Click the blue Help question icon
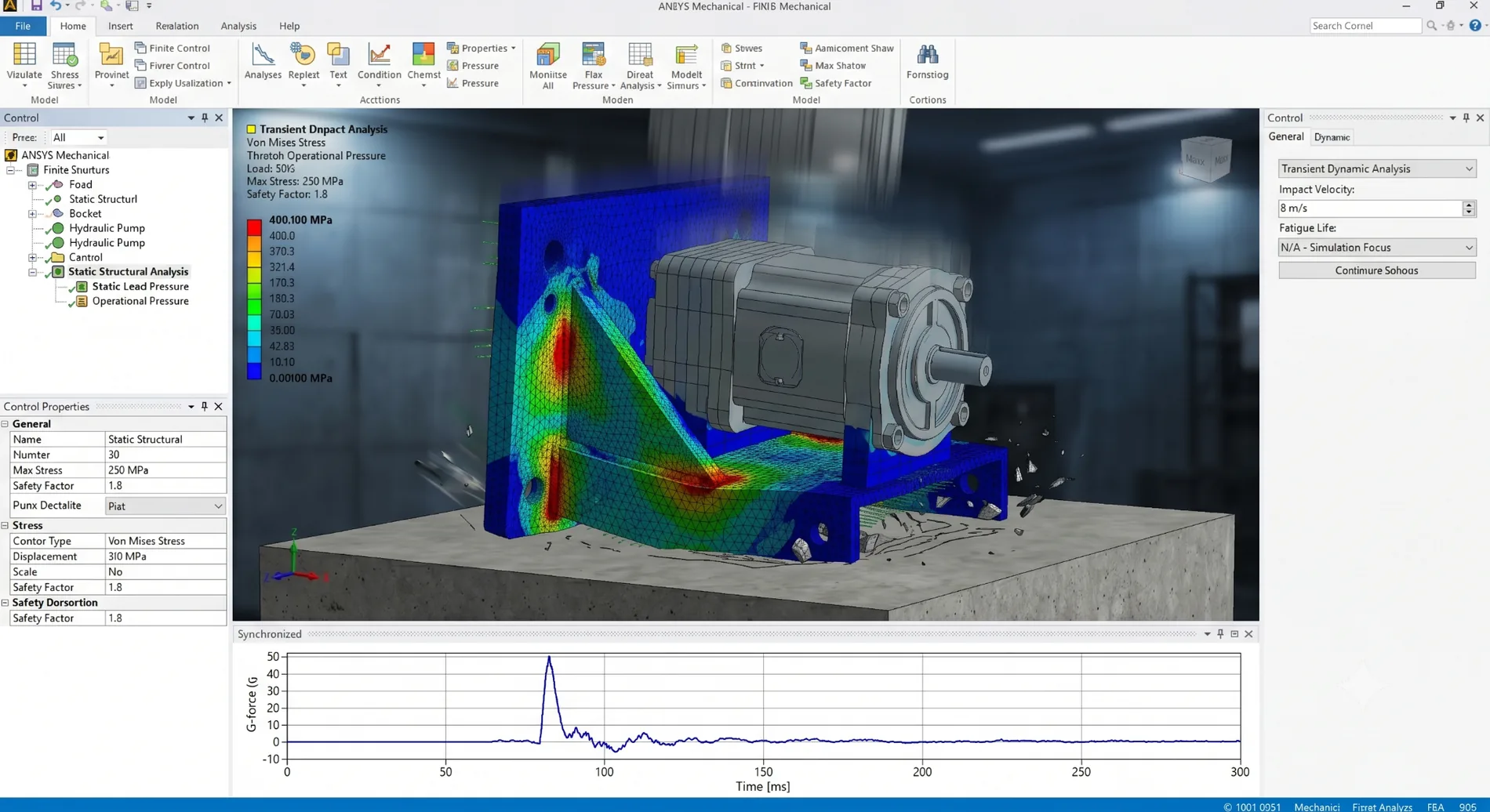 tap(1475, 26)
